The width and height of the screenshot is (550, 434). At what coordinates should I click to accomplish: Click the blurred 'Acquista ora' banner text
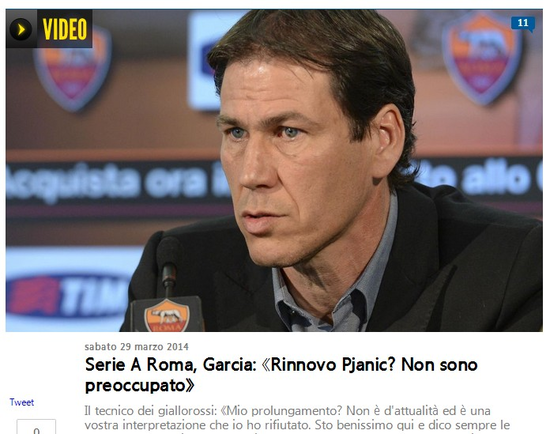[118, 181]
